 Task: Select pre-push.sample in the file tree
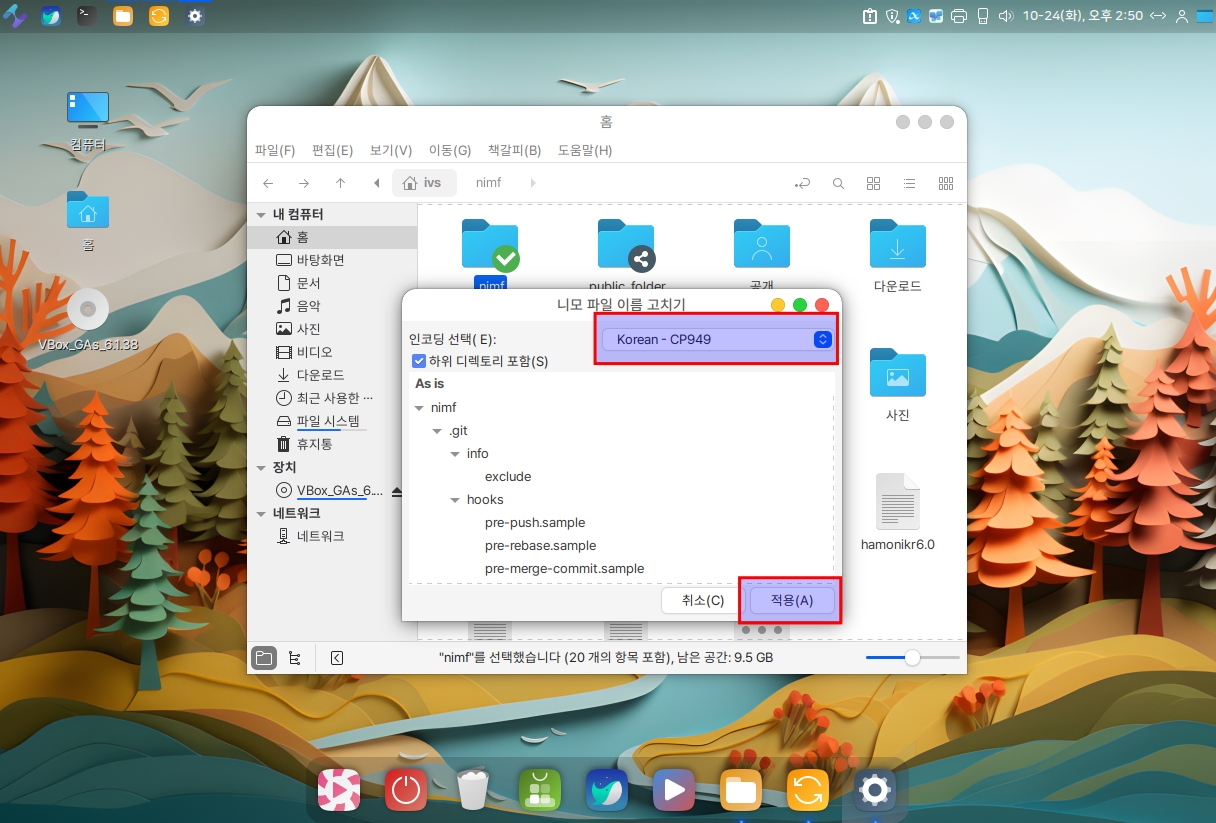(x=535, y=523)
